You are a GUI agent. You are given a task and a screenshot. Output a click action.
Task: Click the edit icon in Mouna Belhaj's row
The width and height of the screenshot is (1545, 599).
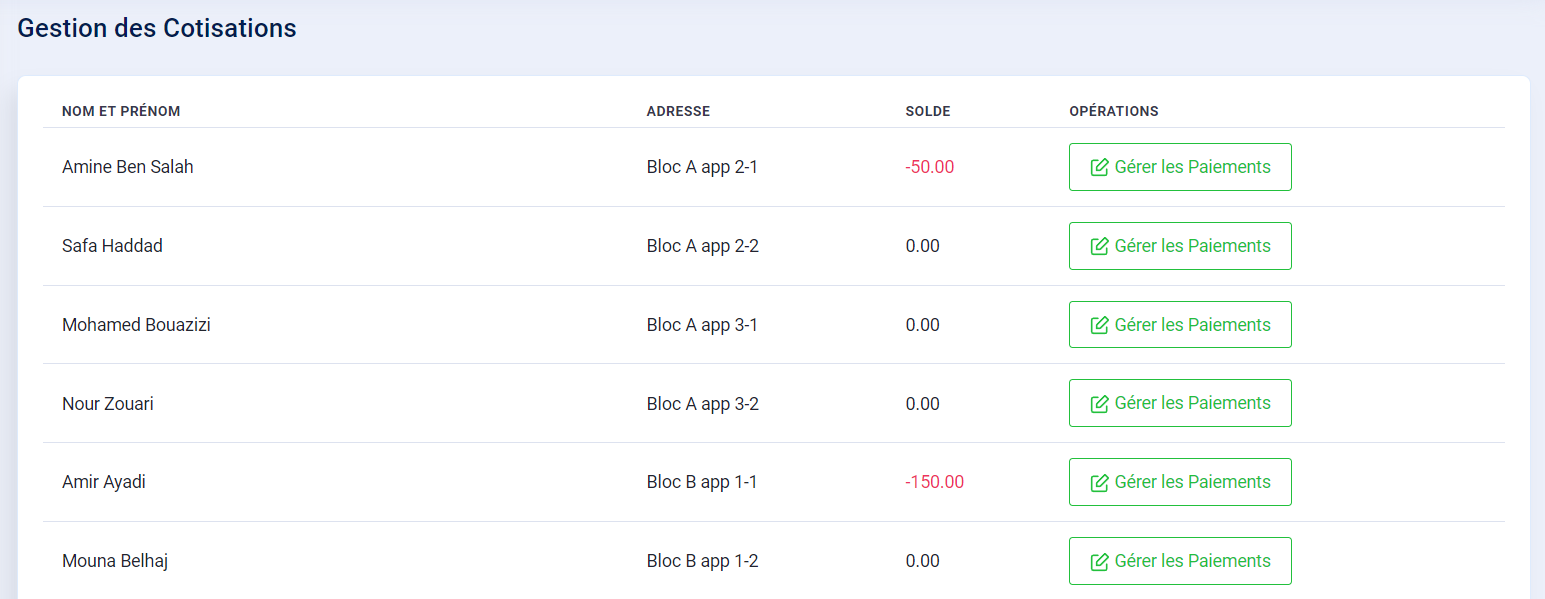pyautogui.click(x=1099, y=561)
